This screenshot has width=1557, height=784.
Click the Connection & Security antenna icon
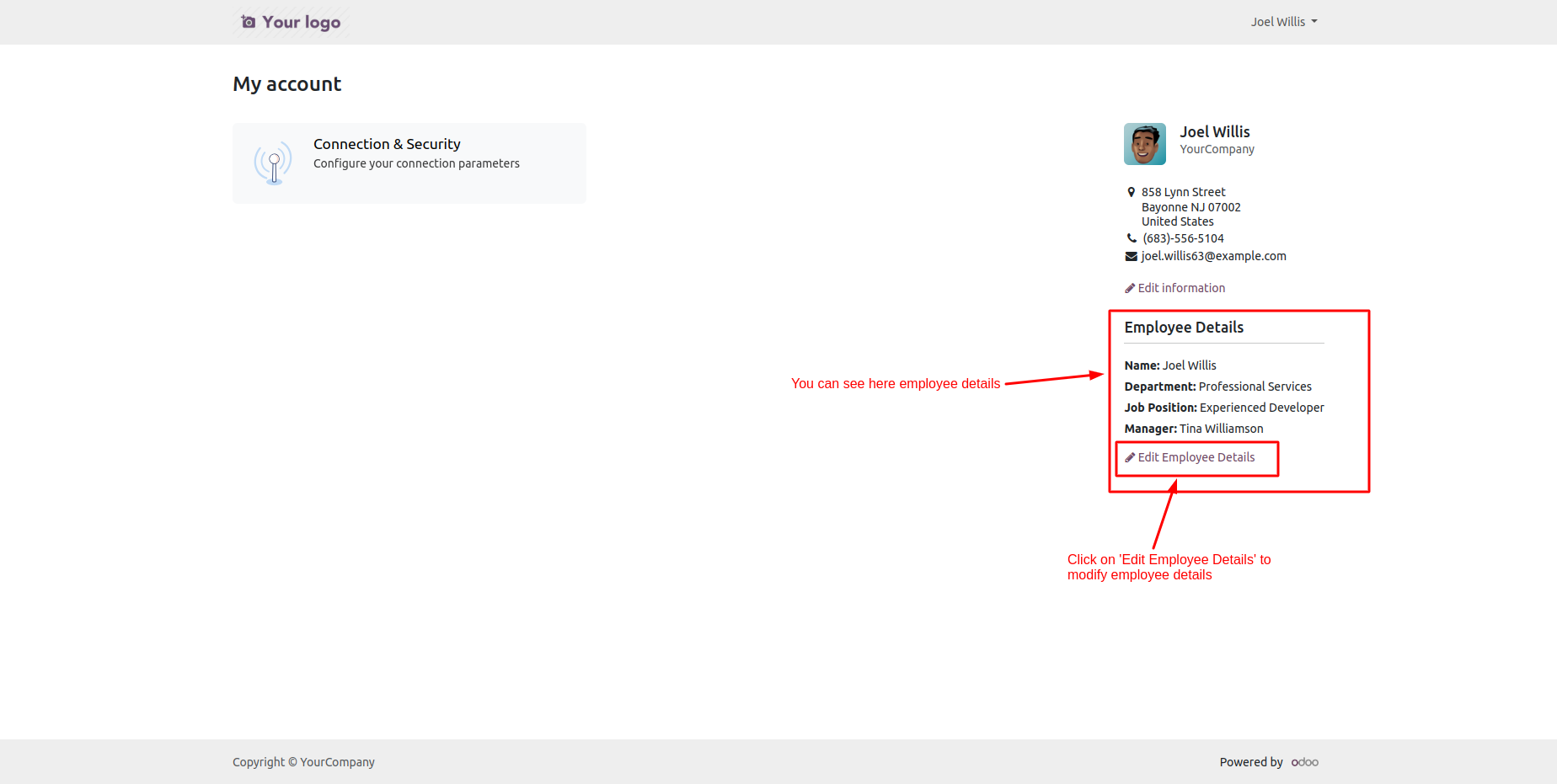click(x=273, y=163)
